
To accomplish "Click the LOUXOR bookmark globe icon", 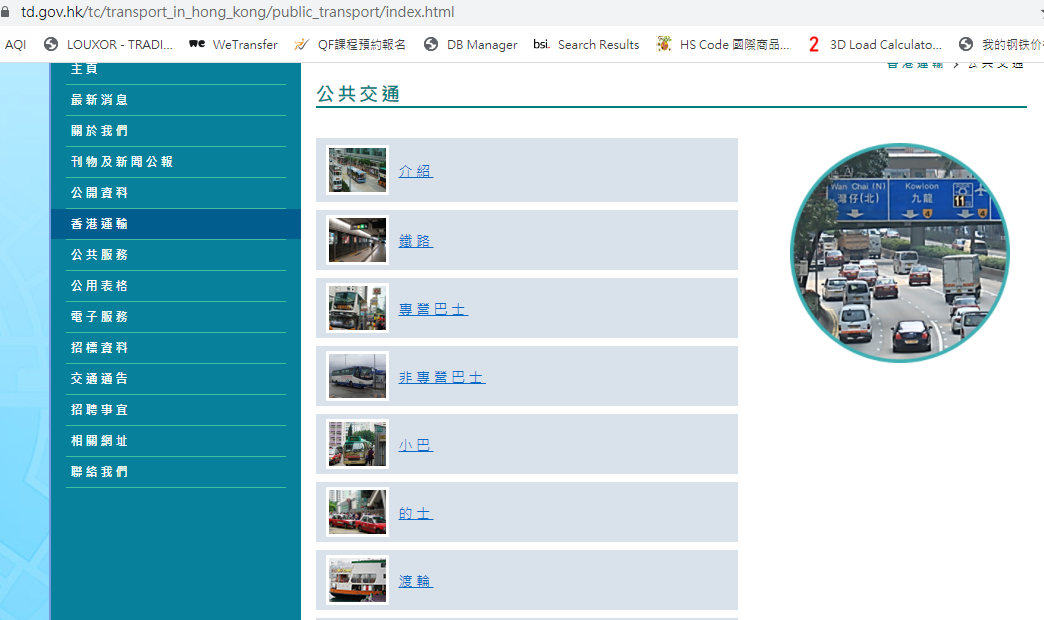I will click(51, 44).
